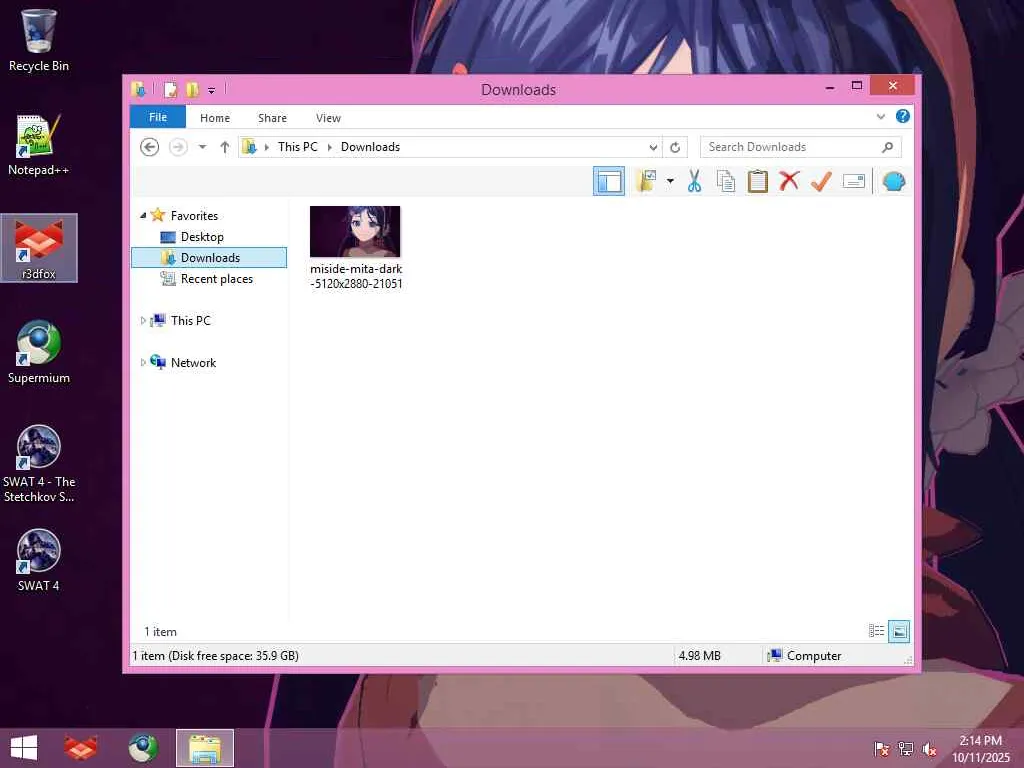Viewport: 1024px width, 768px height.
Task: Select Recent places in navigation pane
Action: 217,279
